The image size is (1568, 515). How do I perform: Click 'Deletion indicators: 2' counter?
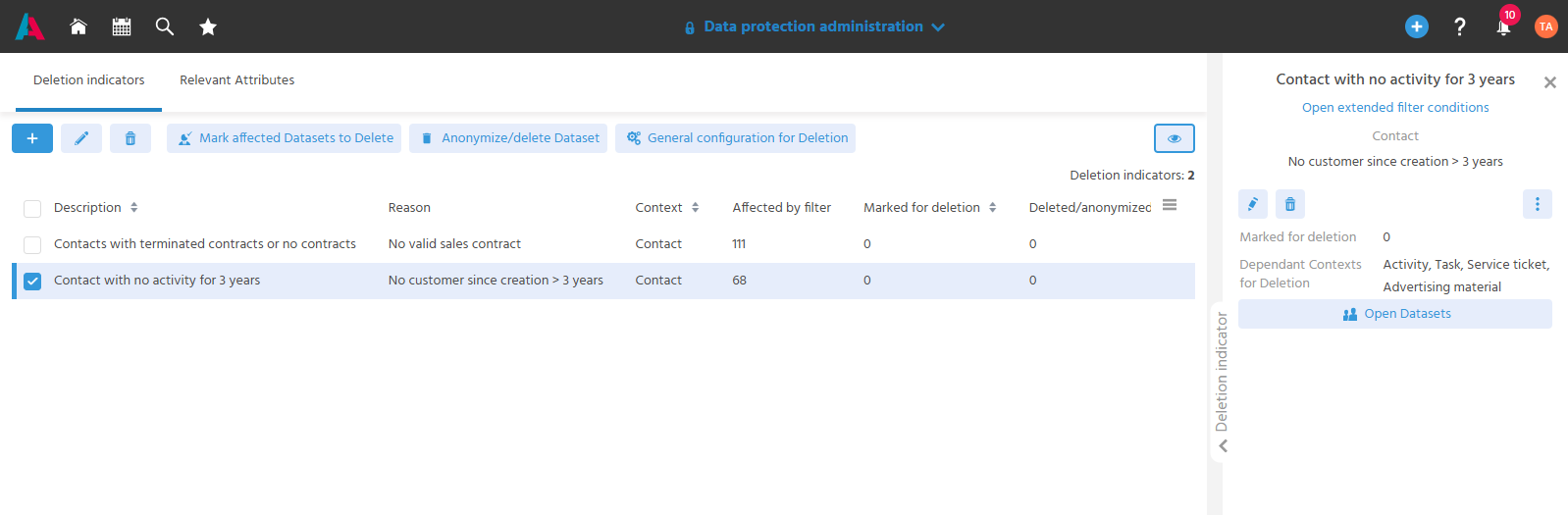(1131, 176)
